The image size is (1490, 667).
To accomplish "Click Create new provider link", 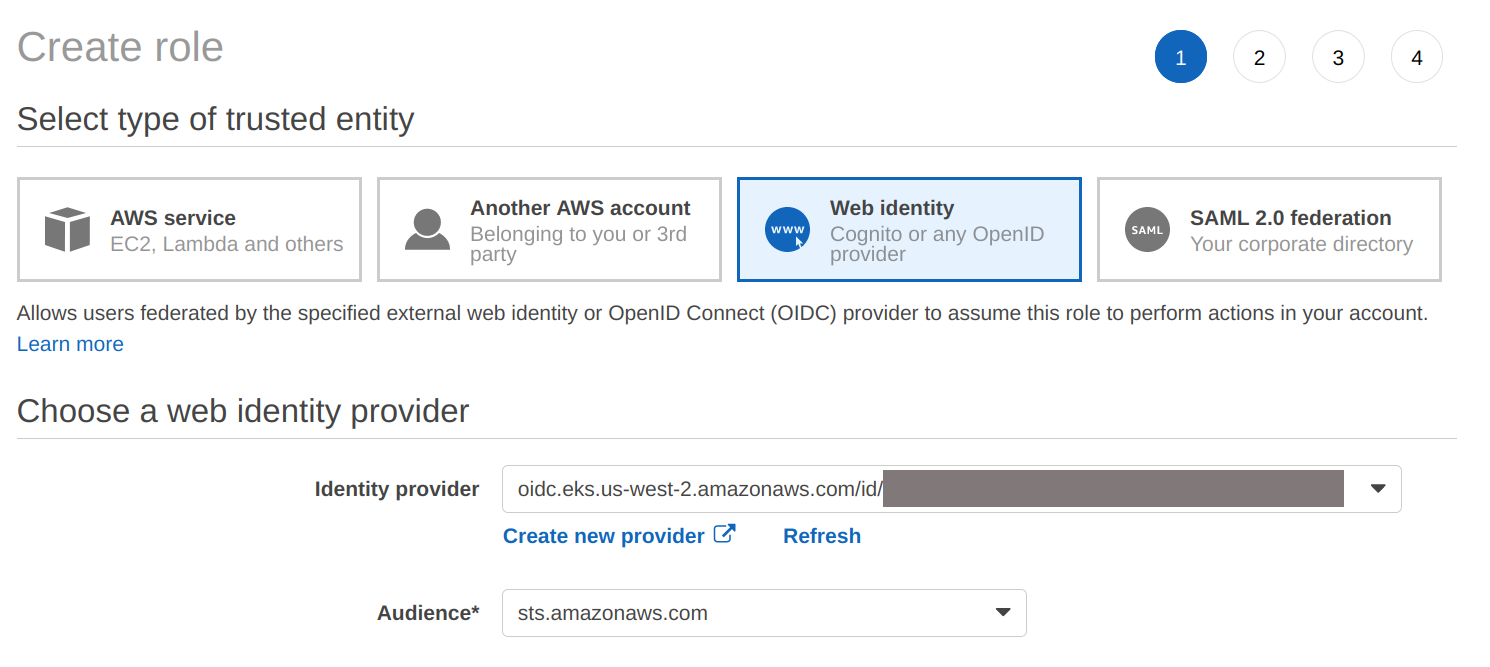I will click(603, 536).
